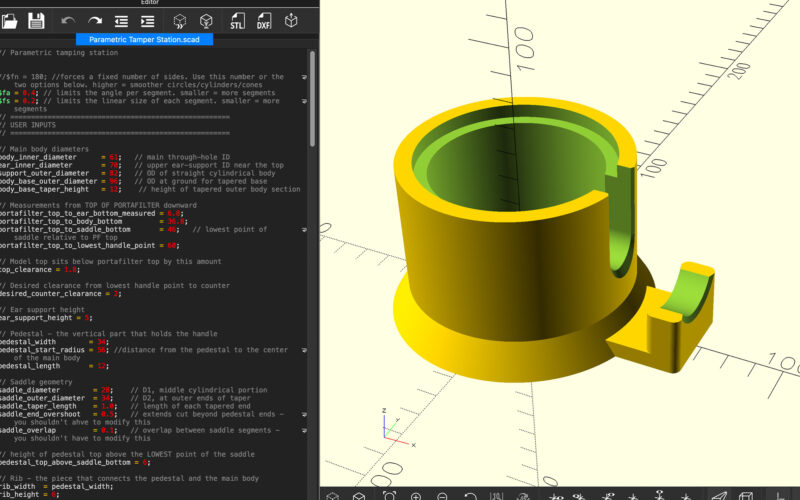Click the rib_width = pedestal_width line

pos(57,486)
